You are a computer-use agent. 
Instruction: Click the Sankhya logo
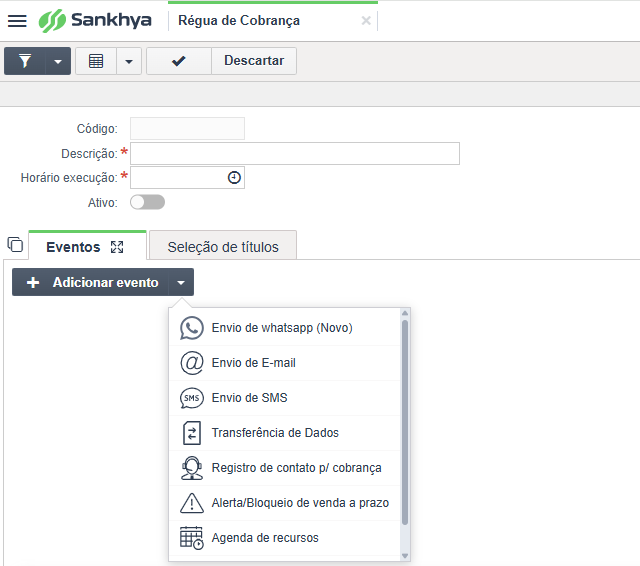tap(95, 20)
